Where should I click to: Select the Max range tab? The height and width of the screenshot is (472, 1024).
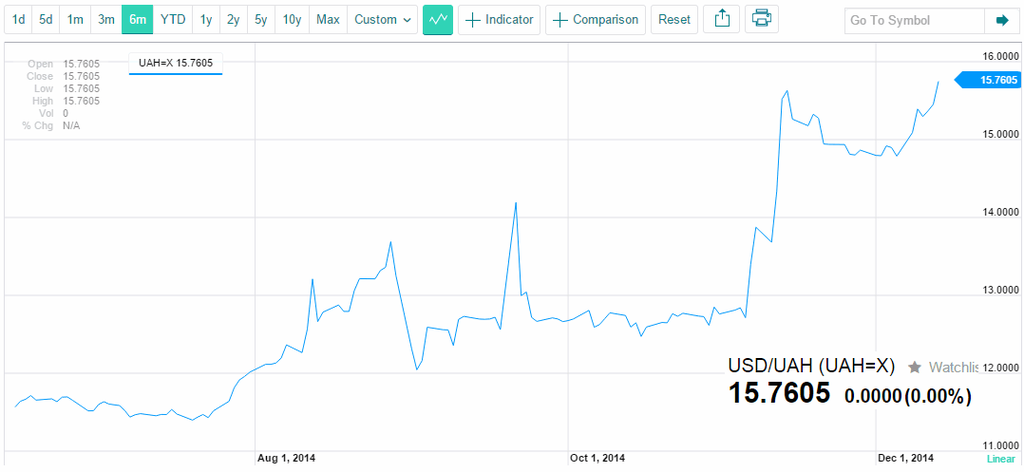pyautogui.click(x=328, y=20)
